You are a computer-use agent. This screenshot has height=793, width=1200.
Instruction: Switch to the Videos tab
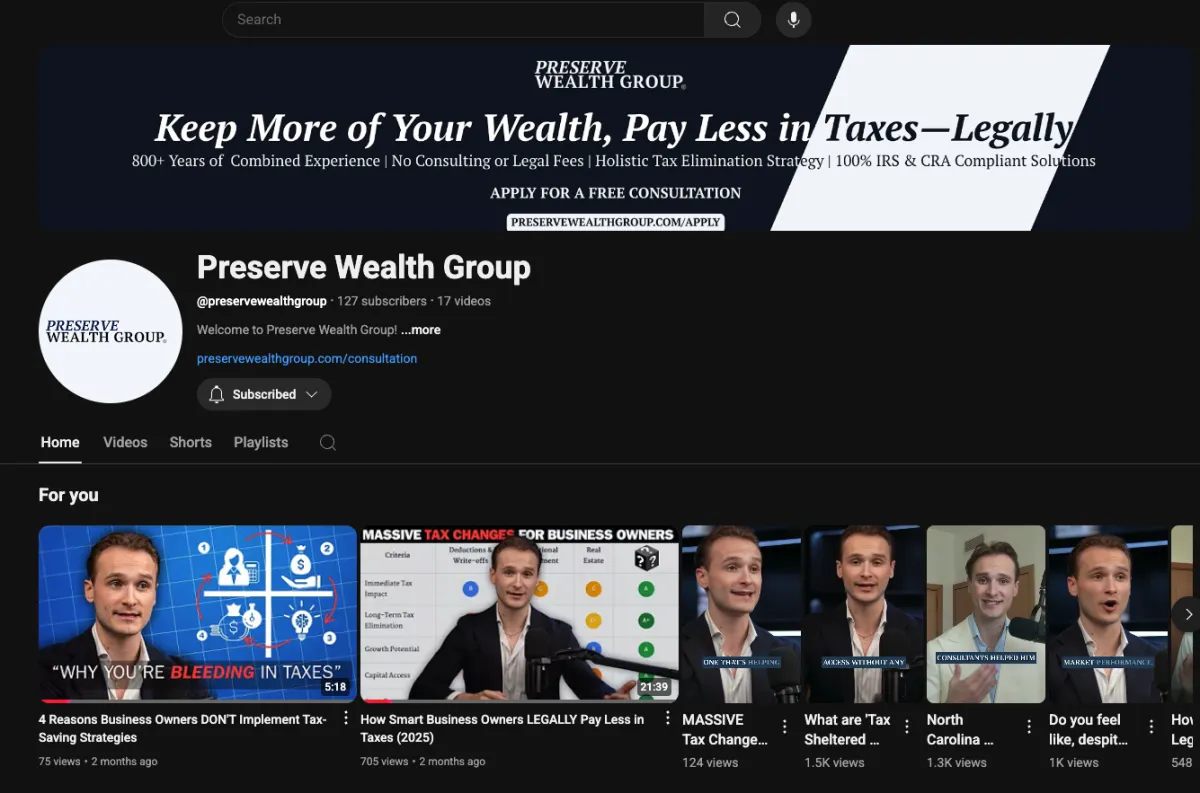tap(125, 442)
